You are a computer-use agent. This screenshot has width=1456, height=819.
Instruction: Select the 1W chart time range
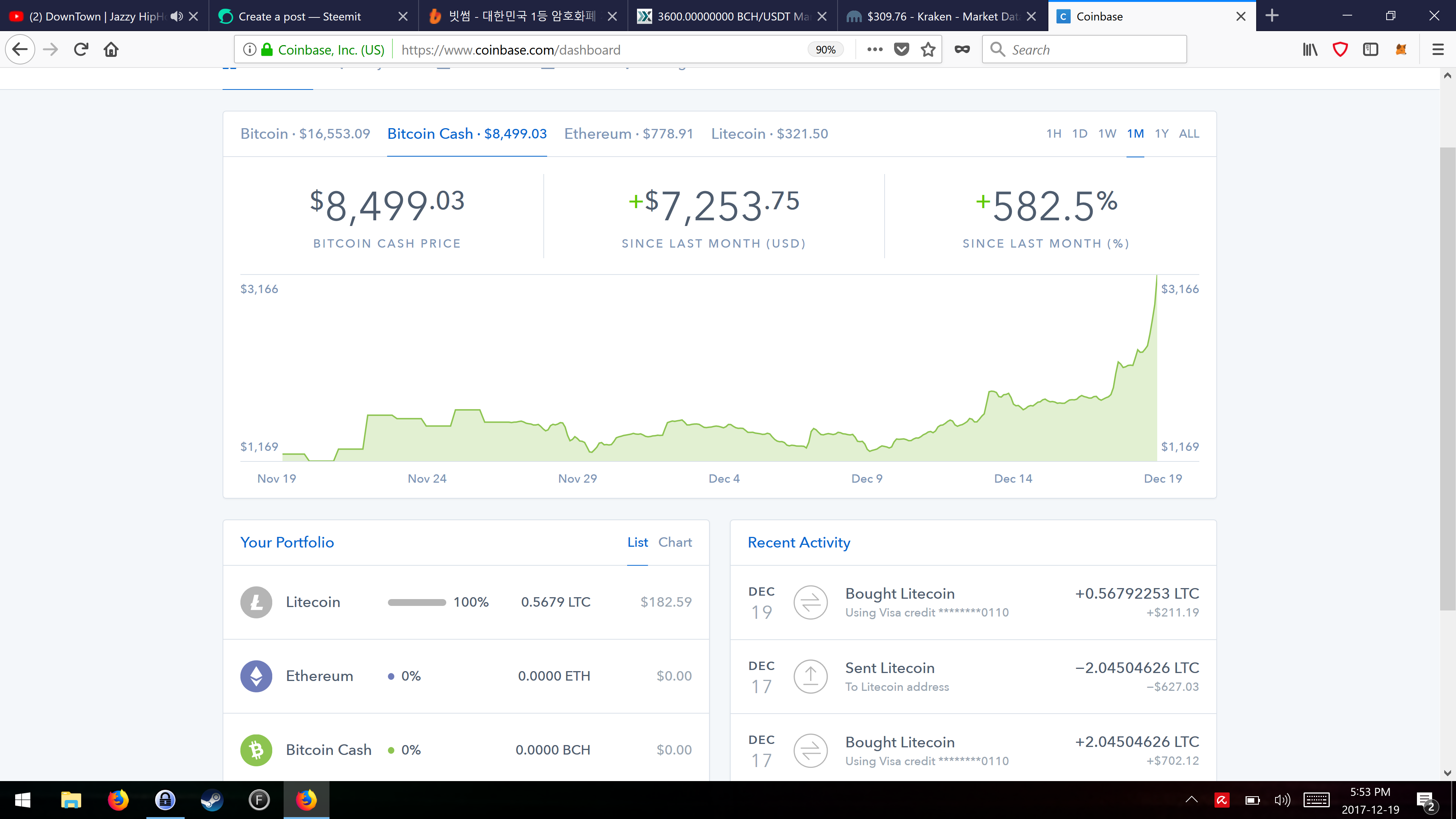coord(1107,133)
